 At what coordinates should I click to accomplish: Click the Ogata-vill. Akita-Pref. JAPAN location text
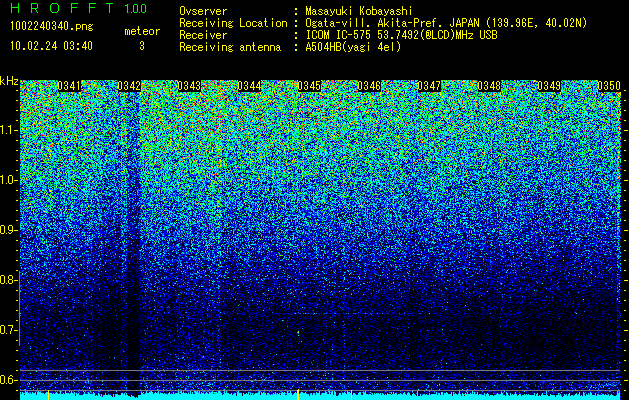pos(446,23)
